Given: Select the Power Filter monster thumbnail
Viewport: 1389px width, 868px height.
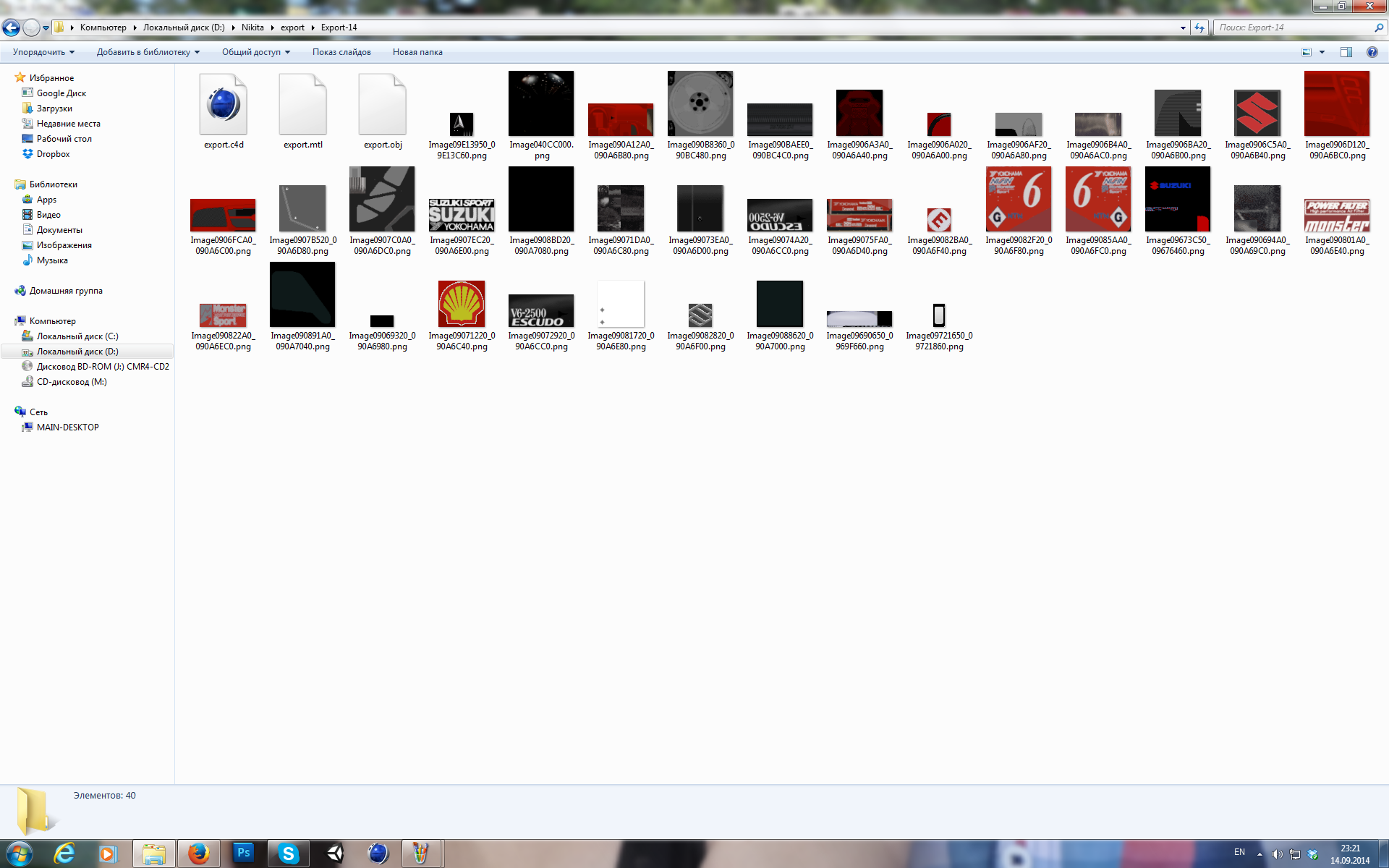Looking at the screenshot, I should 1337,215.
